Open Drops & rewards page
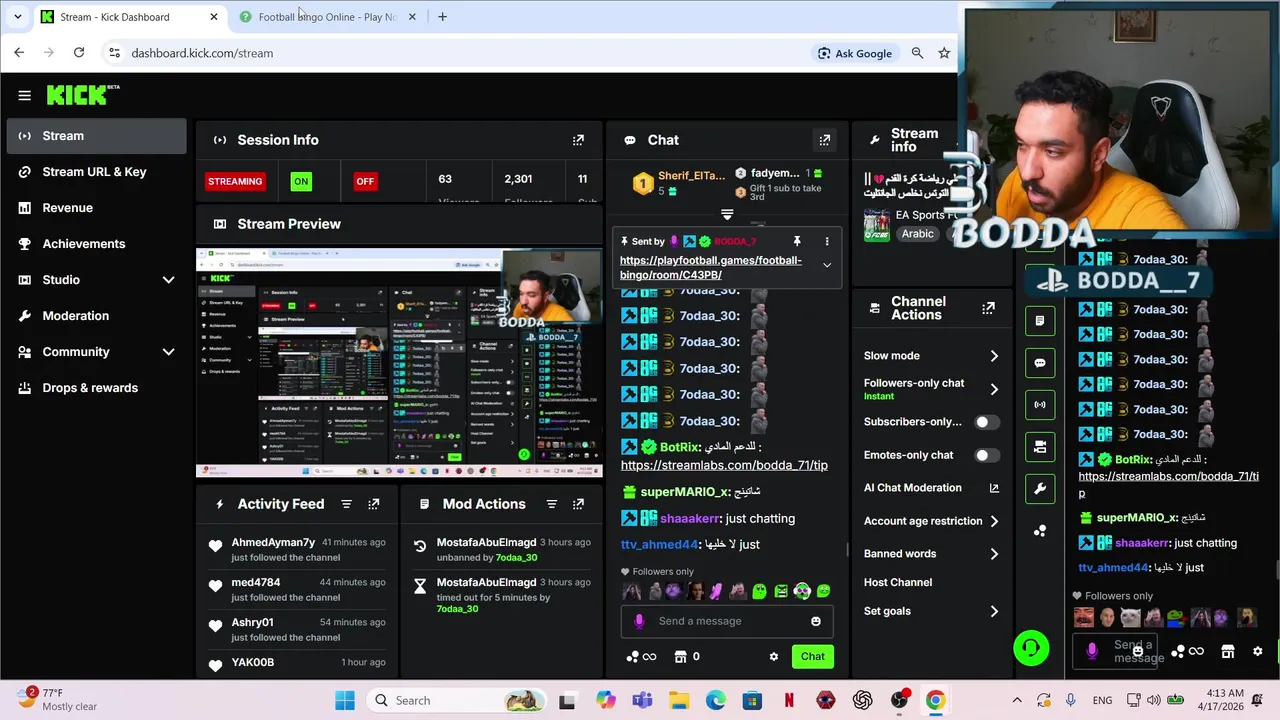The image size is (1280, 720). click(96, 388)
